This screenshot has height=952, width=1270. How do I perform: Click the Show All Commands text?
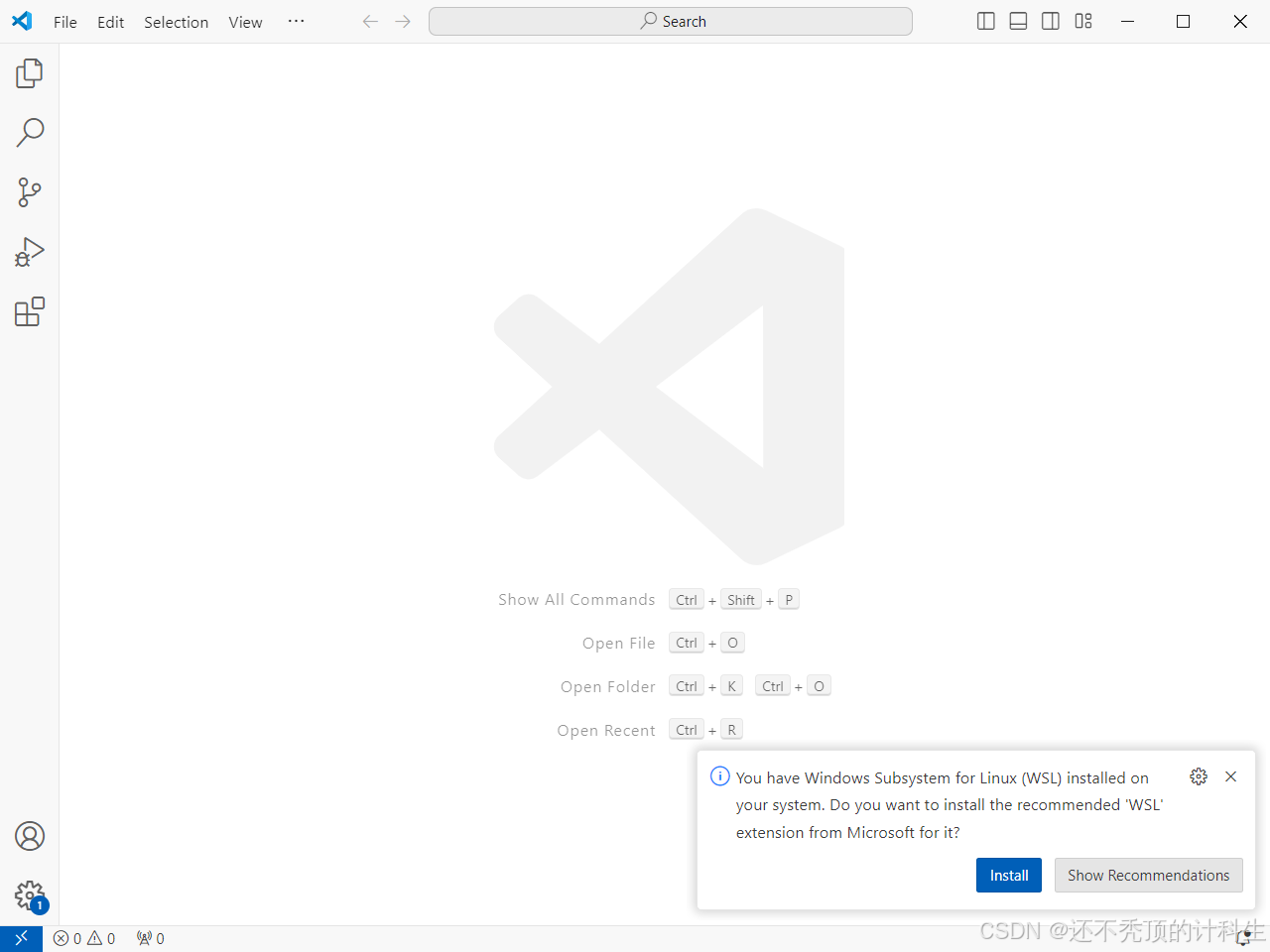tap(576, 600)
